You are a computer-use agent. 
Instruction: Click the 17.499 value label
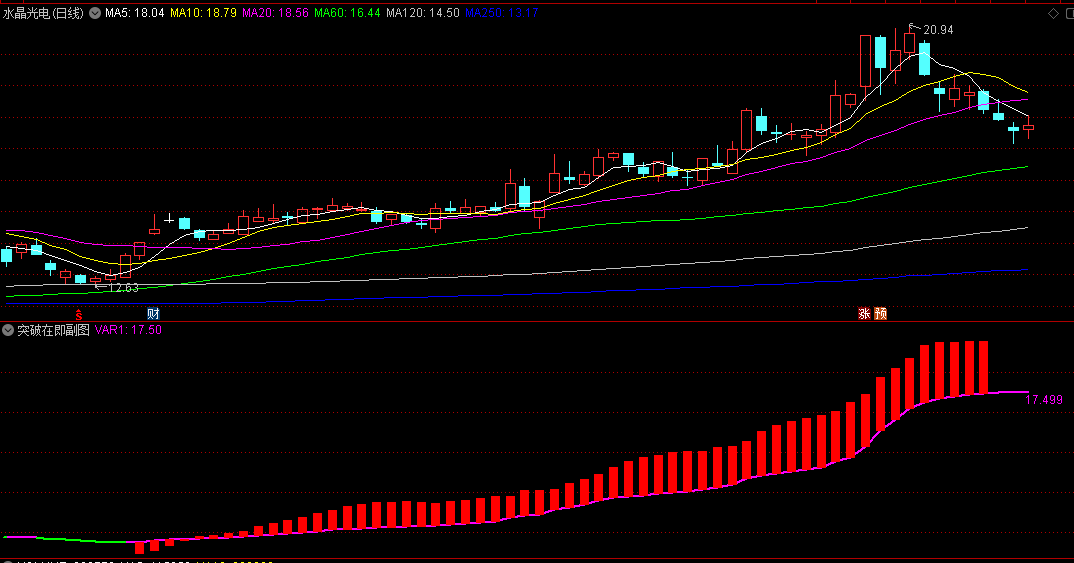tap(1044, 400)
